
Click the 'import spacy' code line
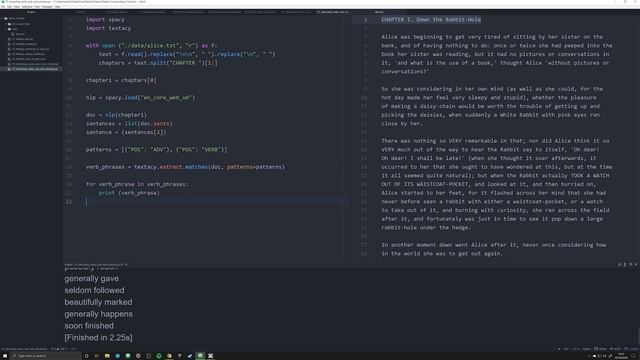[x=105, y=20]
